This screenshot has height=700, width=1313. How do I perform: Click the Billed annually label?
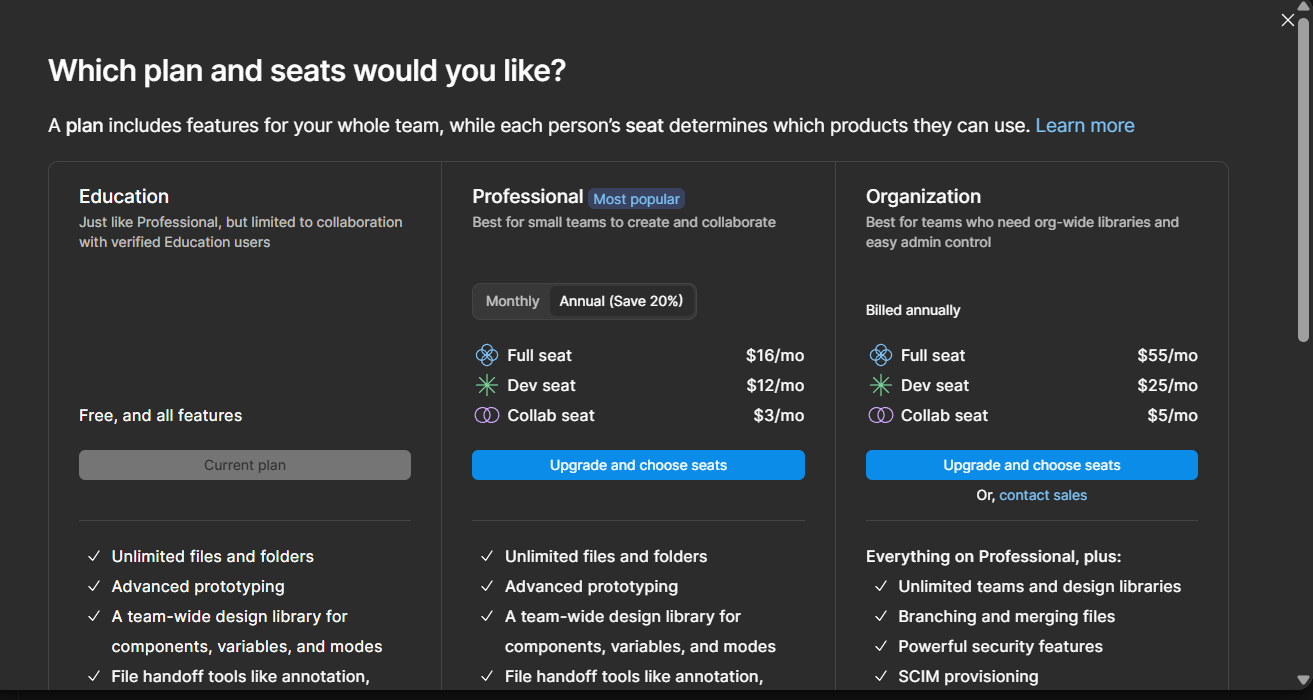[913, 310]
